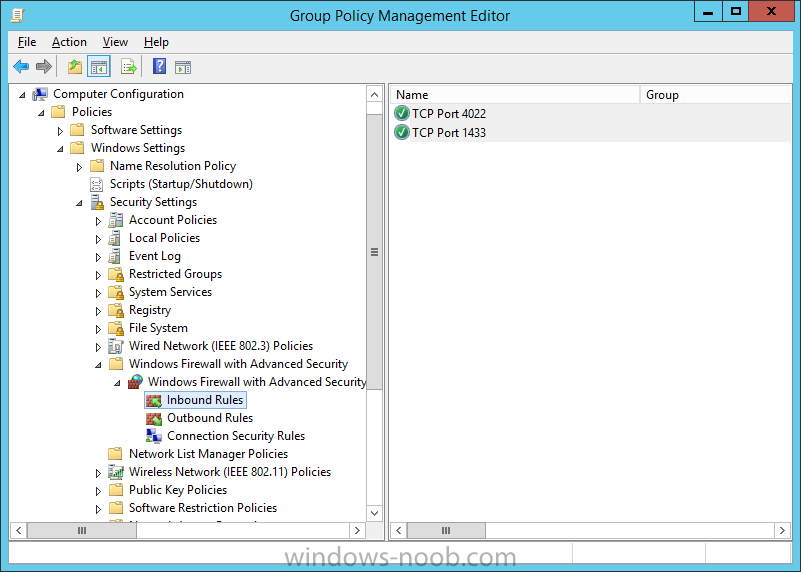Viewport: 801px width, 572px height.
Task: Click the Security Settings icon
Action: point(97,202)
